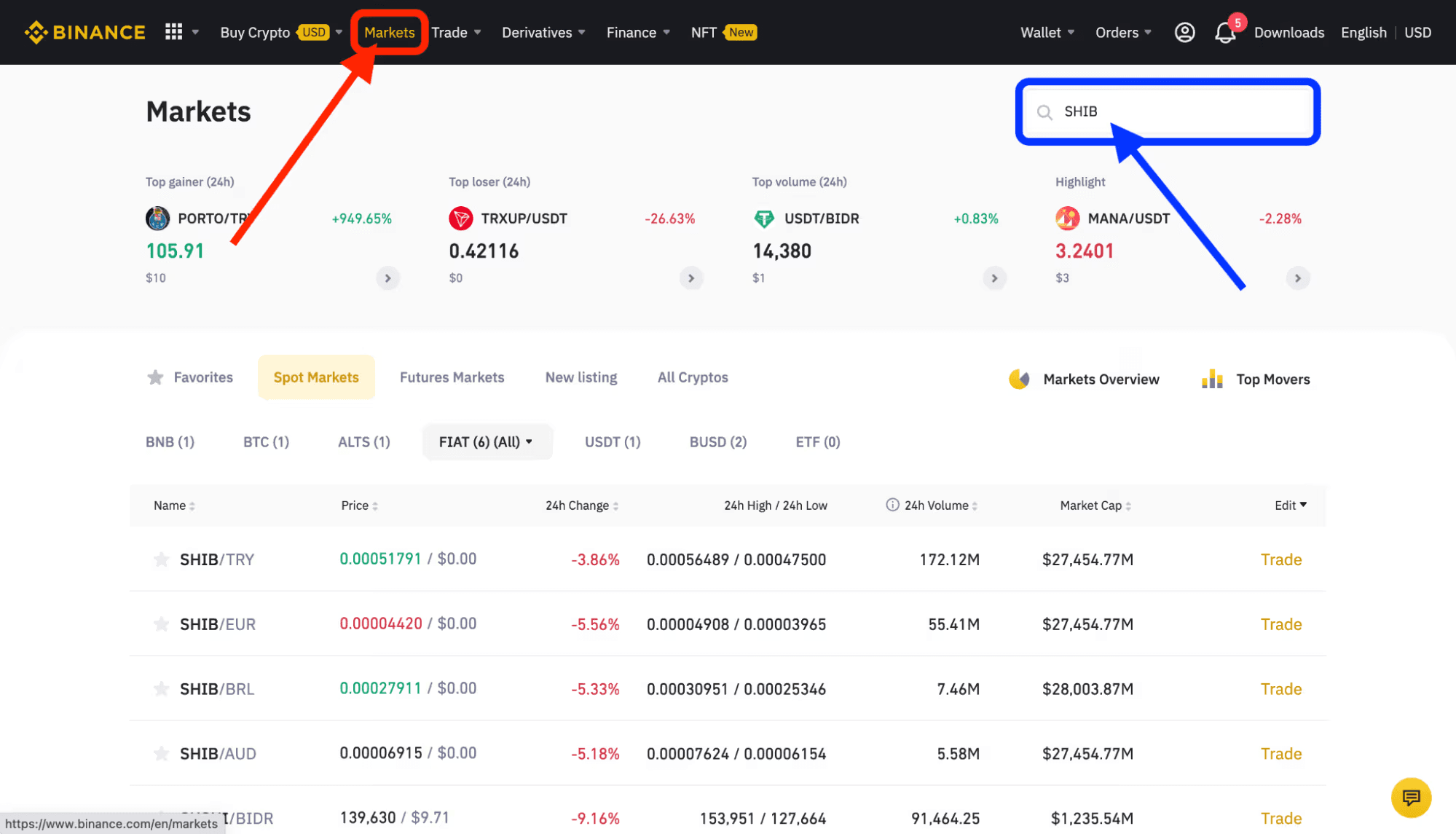Switch to the Futures Markets tab

coord(452,377)
